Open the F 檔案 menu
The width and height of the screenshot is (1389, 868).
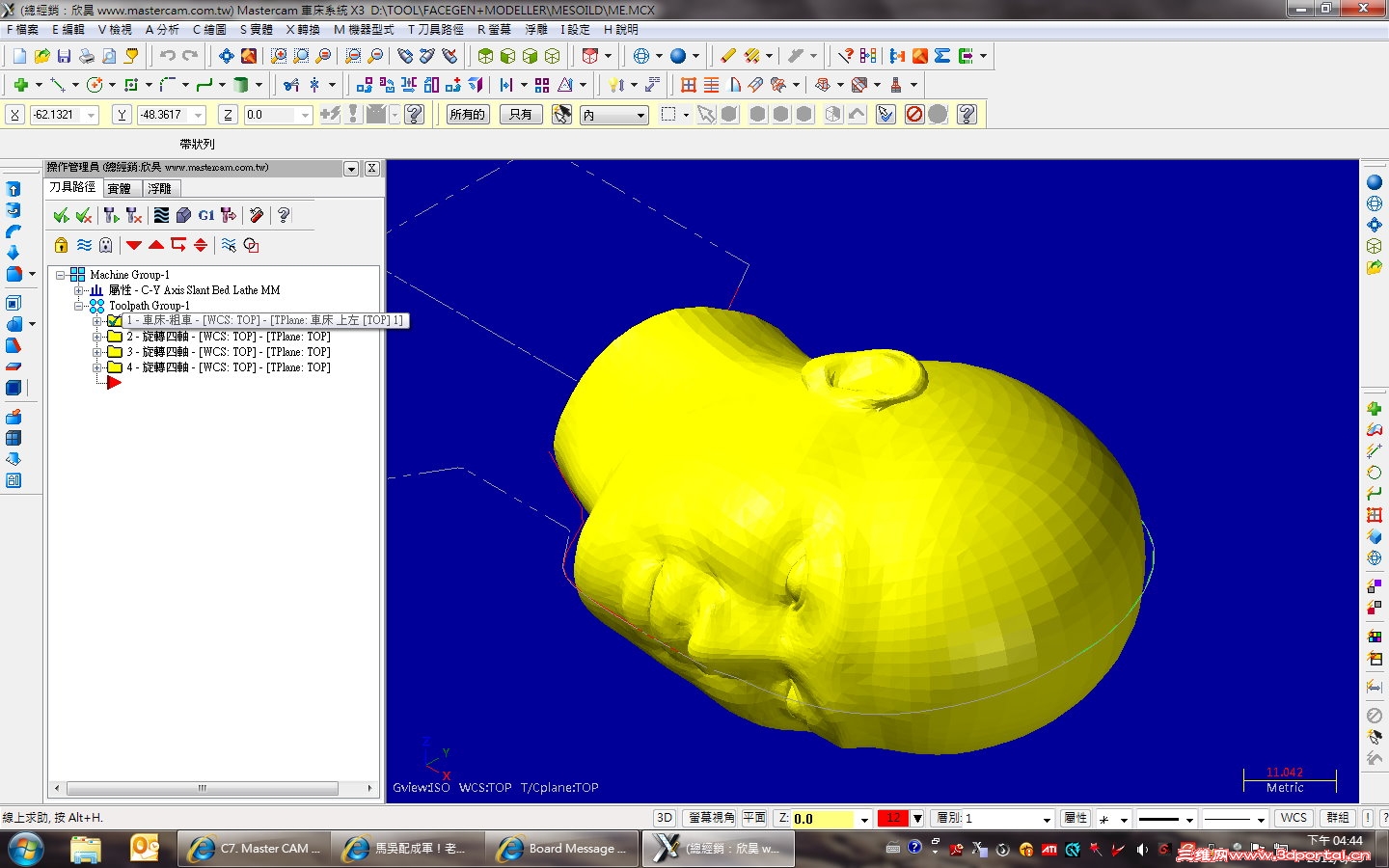click(x=23, y=30)
